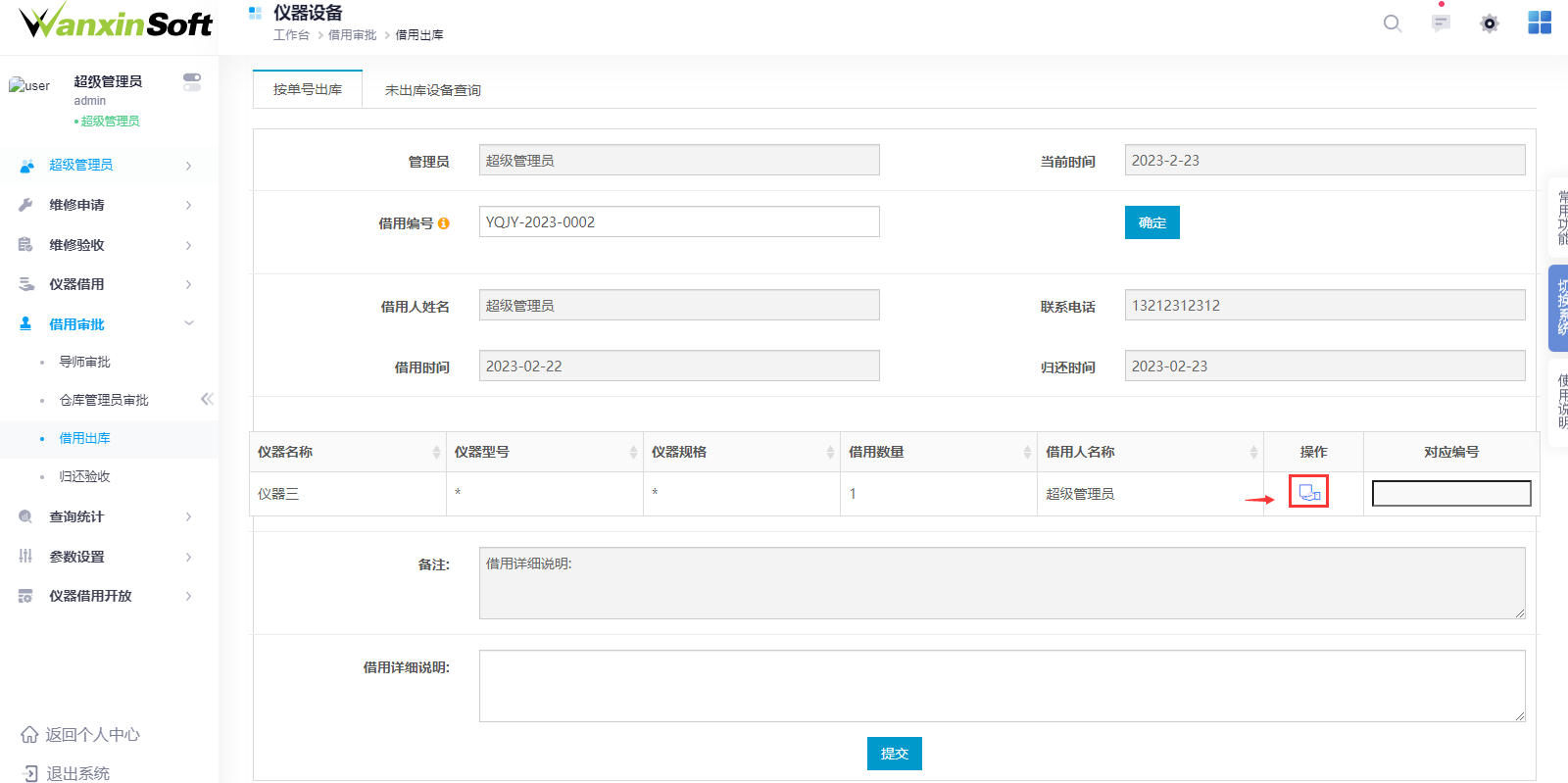The width and height of the screenshot is (1568, 783).
Task: Click the 提交 submit button
Action: [894, 754]
